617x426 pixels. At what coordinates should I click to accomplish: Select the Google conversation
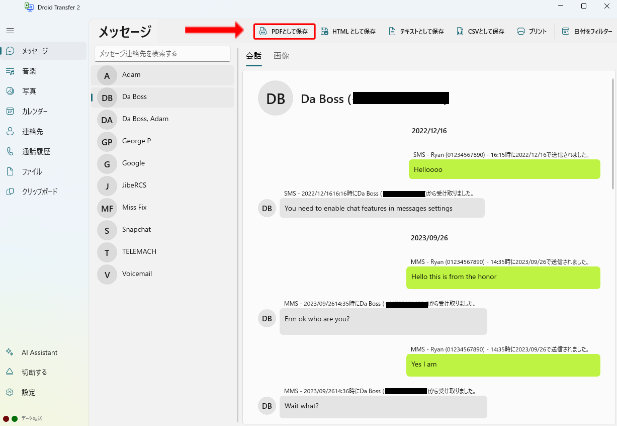pos(162,164)
